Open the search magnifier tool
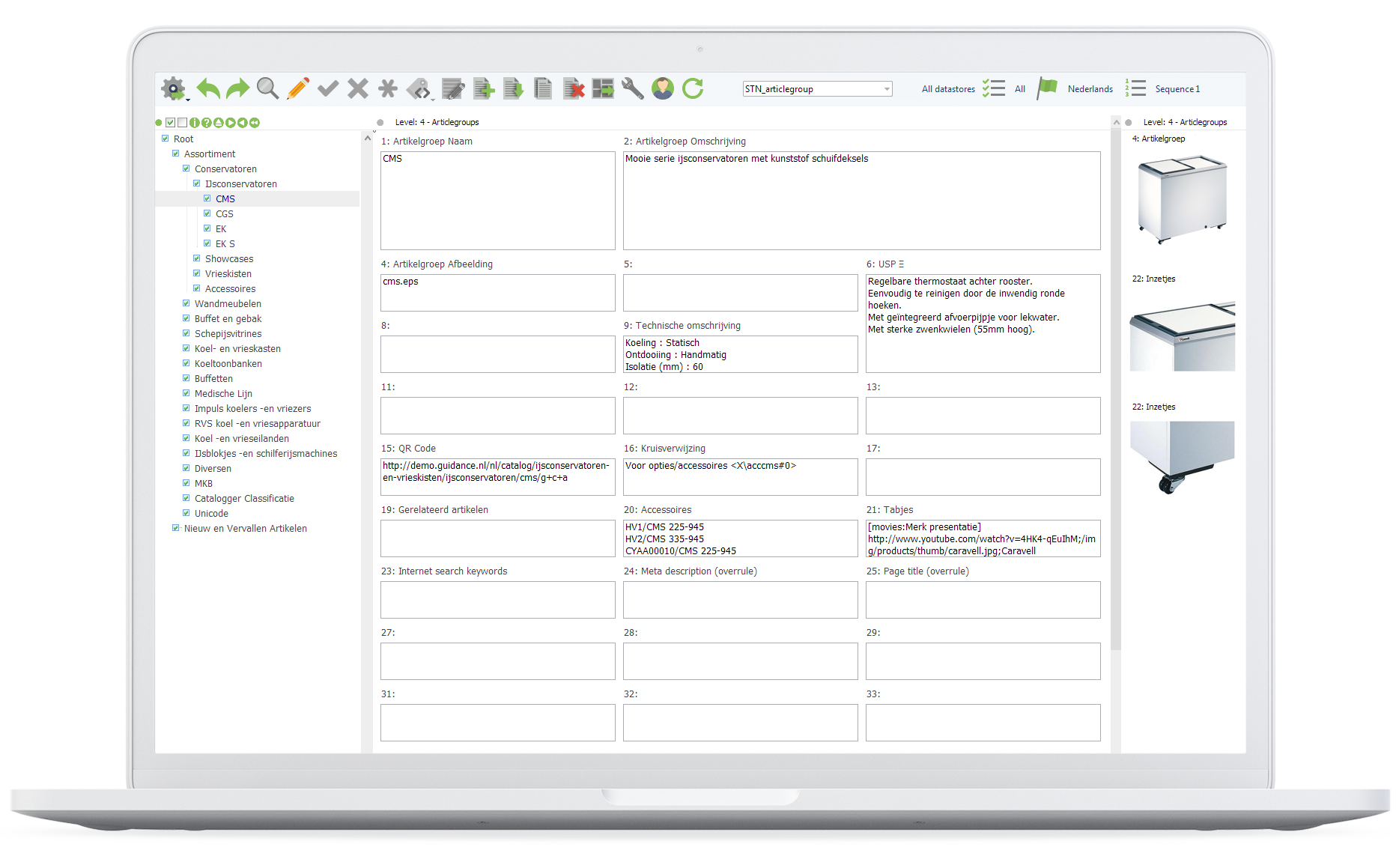The image size is (1399, 868). click(268, 88)
